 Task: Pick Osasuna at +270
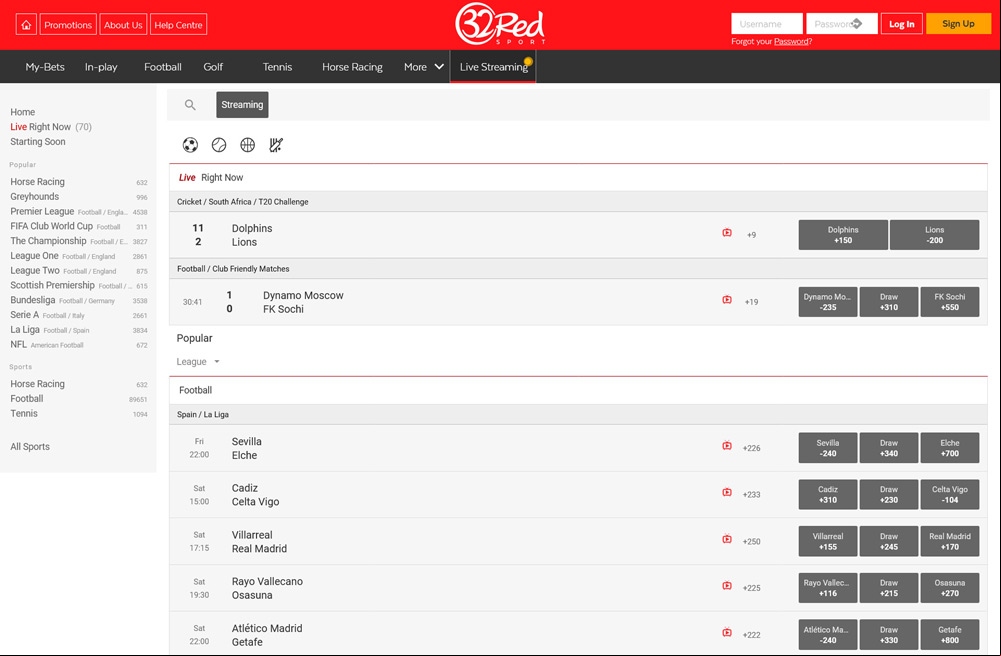click(x=949, y=588)
